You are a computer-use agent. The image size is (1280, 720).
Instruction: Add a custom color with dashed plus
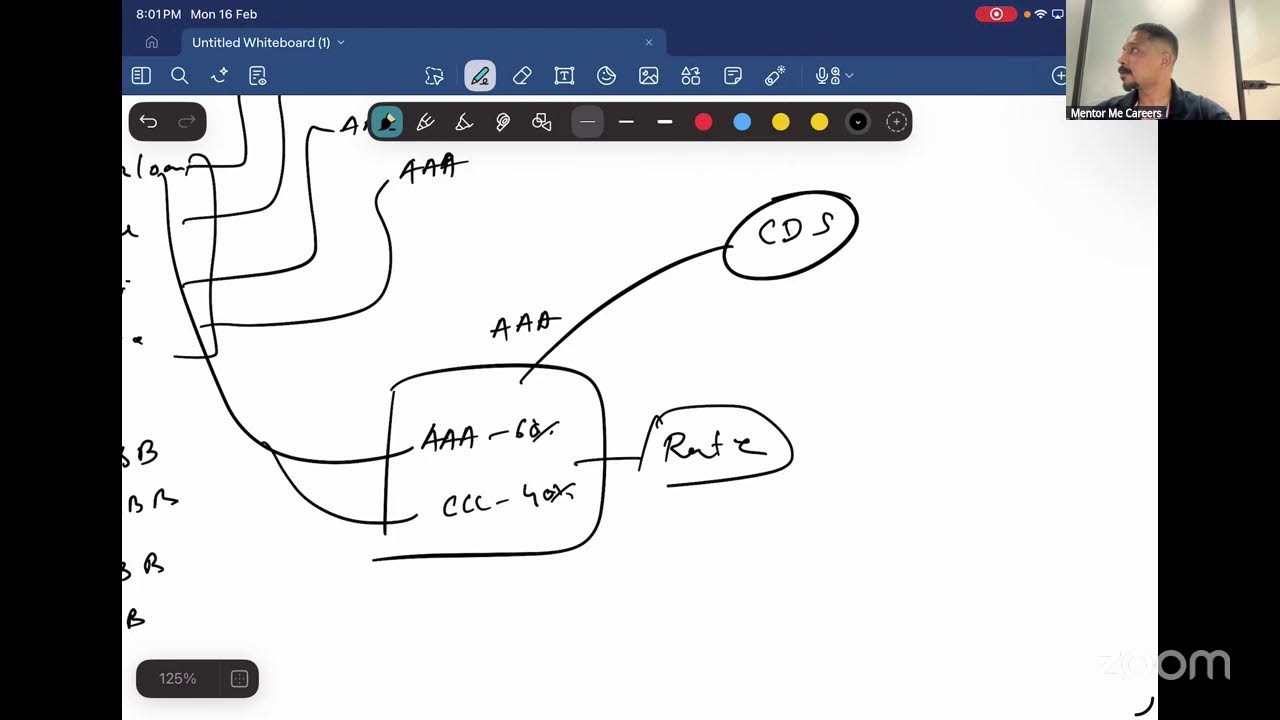[896, 122]
